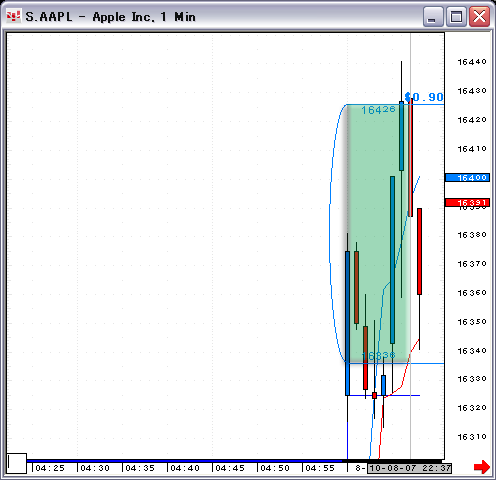Click the 04:35 time axis label
496x480 pixels.
coord(140,468)
